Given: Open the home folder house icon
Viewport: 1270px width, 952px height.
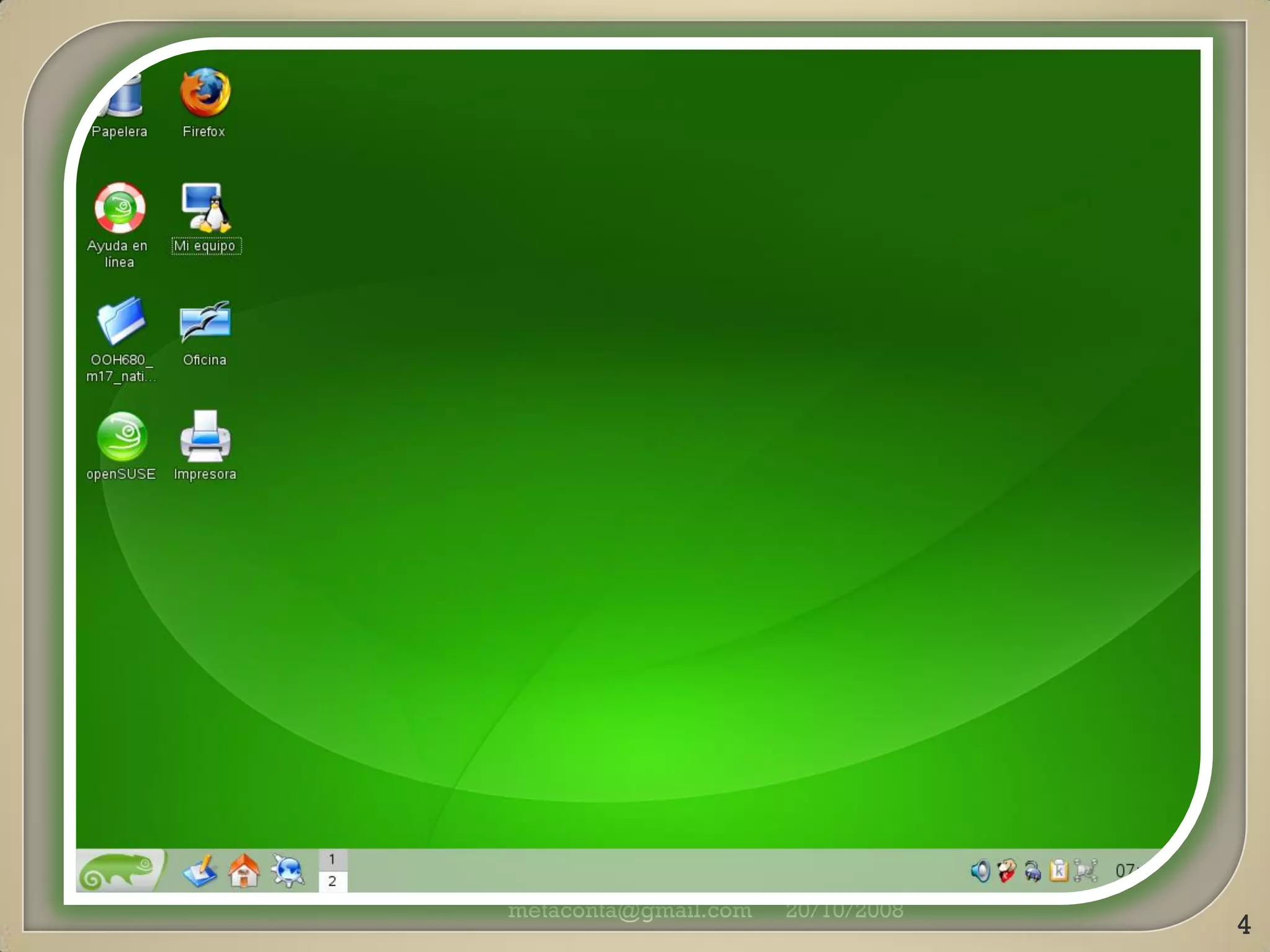Looking at the screenshot, I should [x=244, y=871].
